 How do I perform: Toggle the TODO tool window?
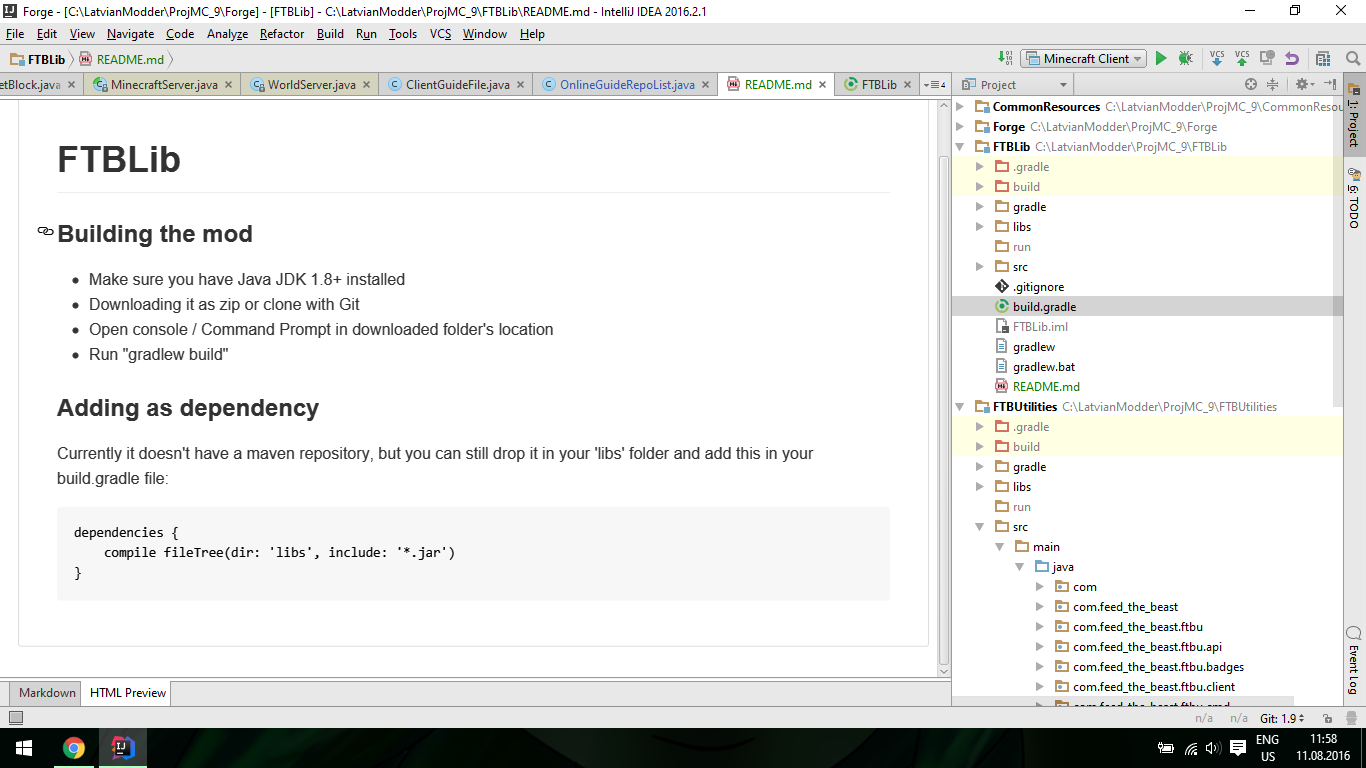pos(1354,199)
